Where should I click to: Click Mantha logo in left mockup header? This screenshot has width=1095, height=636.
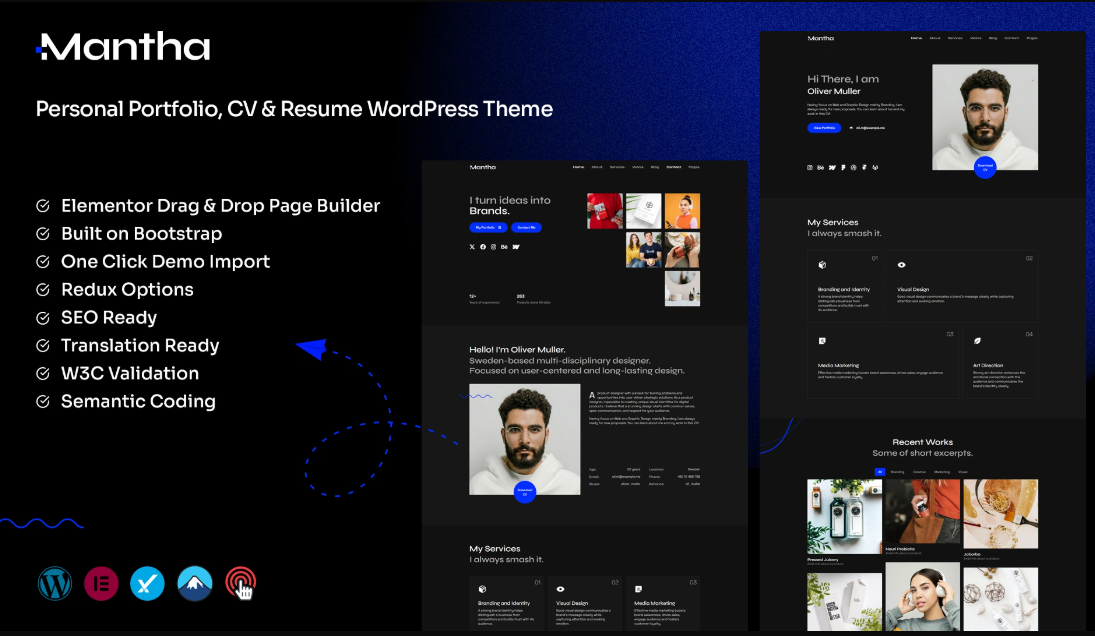tap(483, 167)
